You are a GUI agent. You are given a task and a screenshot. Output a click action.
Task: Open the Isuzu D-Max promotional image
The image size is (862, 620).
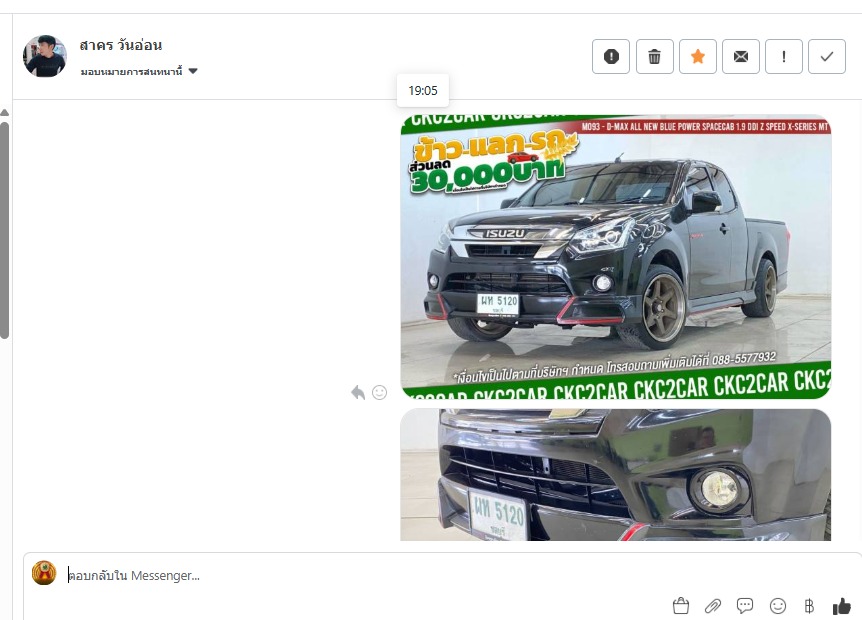615,257
